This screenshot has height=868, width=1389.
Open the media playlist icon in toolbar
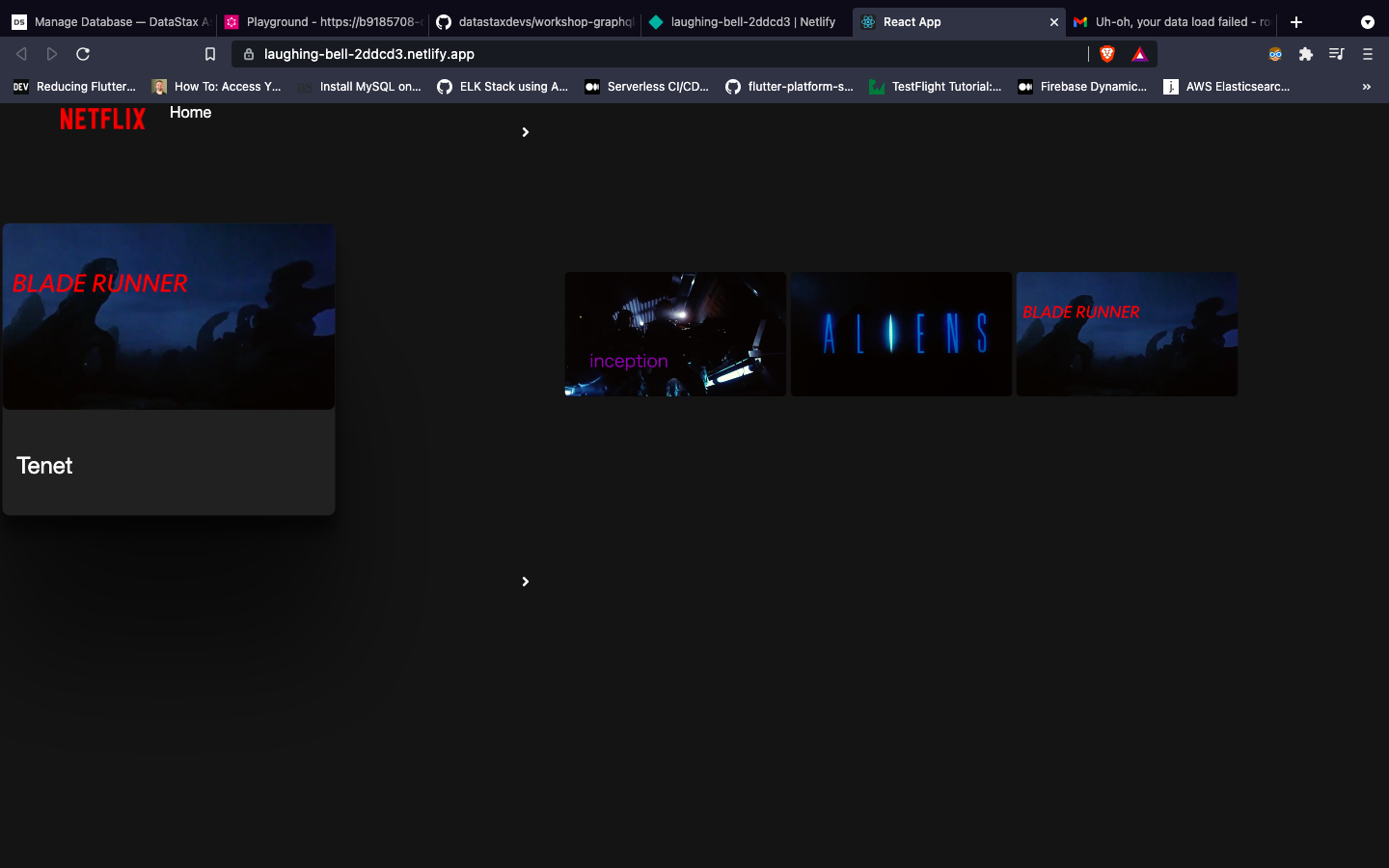point(1336,54)
